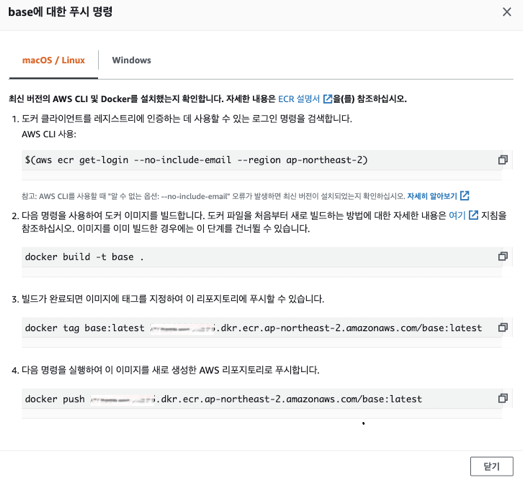Click the aws ecr get-login command text

tap(196, 160)
